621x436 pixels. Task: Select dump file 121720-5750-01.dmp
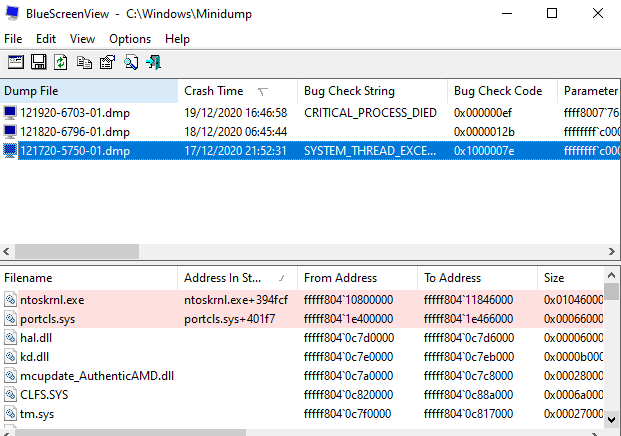tap(75, 151)
